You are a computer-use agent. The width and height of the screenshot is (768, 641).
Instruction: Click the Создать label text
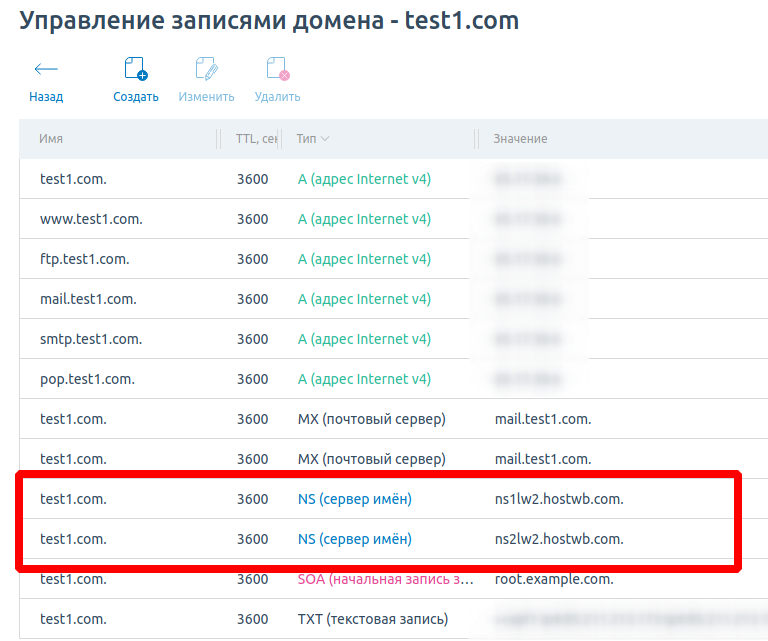135,97
